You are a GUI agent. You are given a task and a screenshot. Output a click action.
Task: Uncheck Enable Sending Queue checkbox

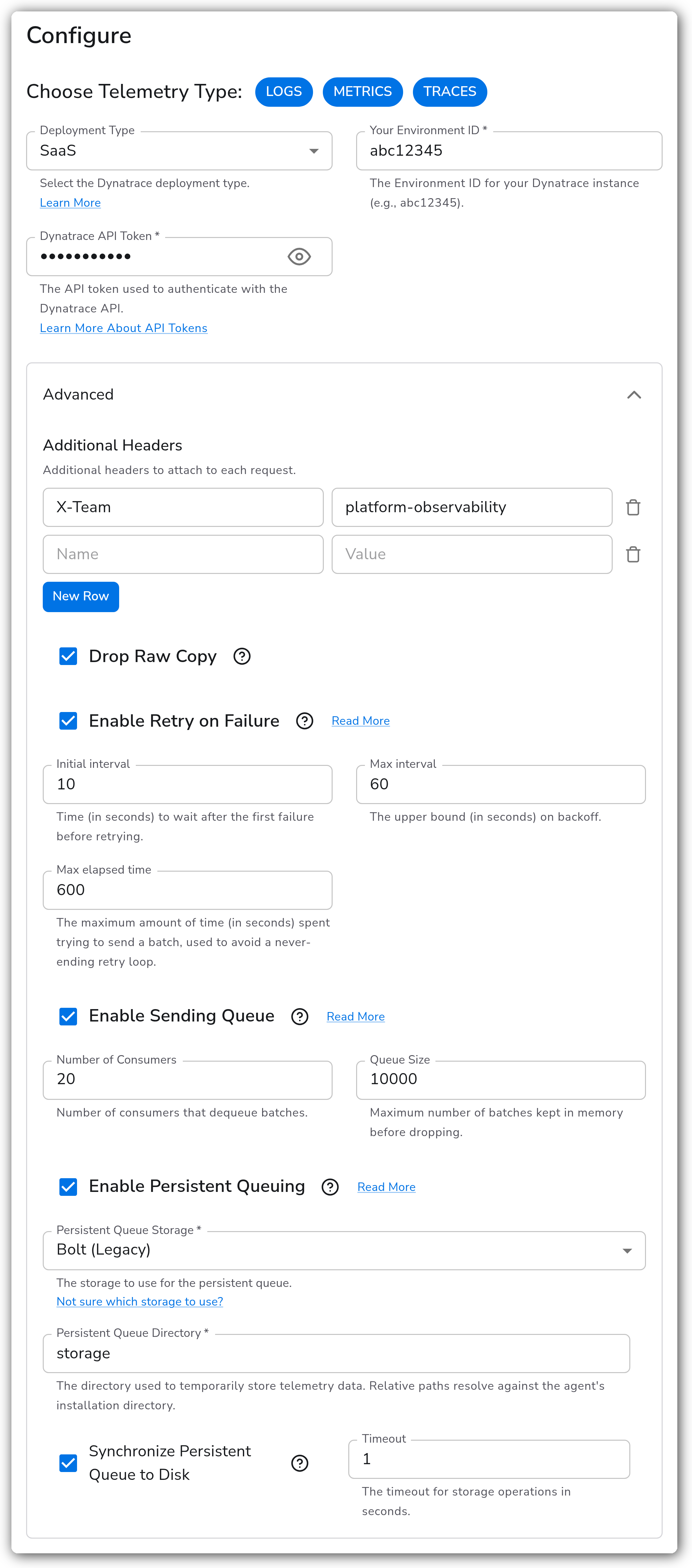68,1017
